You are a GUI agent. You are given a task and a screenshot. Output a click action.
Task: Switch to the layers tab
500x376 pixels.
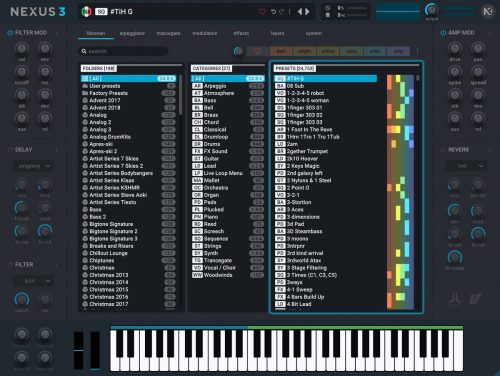[277, 33]
